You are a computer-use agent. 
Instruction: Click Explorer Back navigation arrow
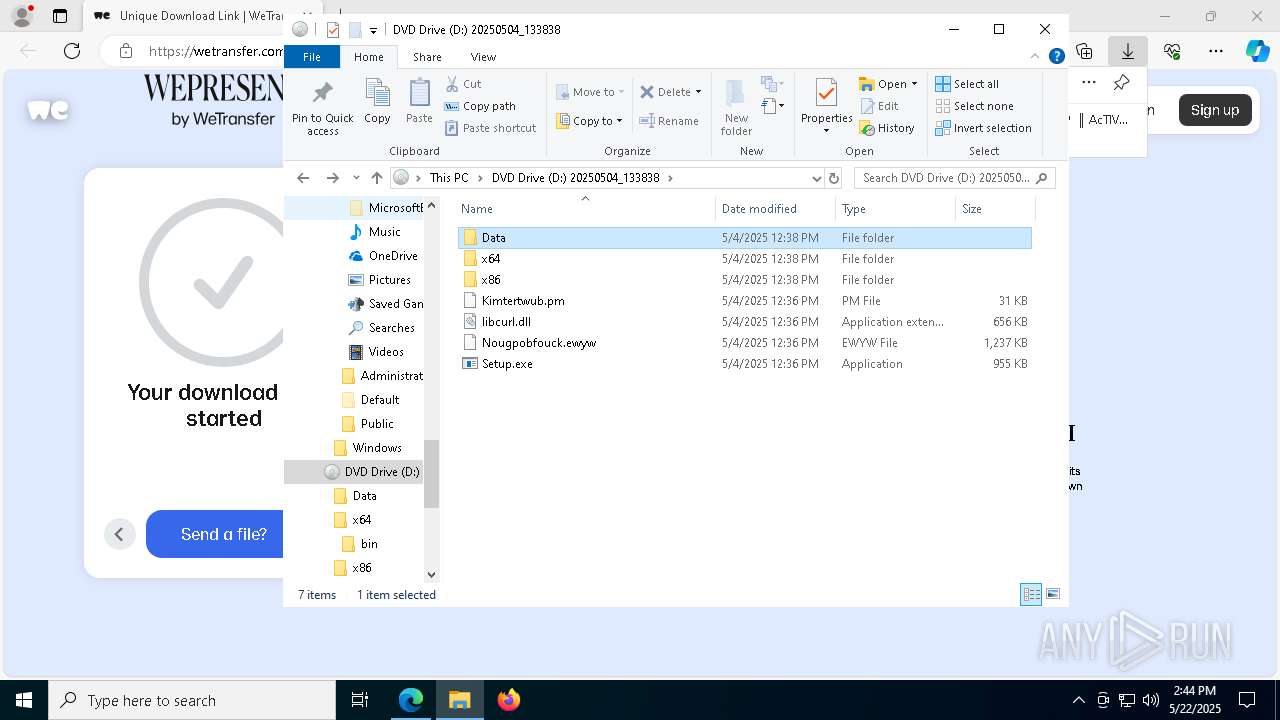pyautogui.click(x=303, y=178)
